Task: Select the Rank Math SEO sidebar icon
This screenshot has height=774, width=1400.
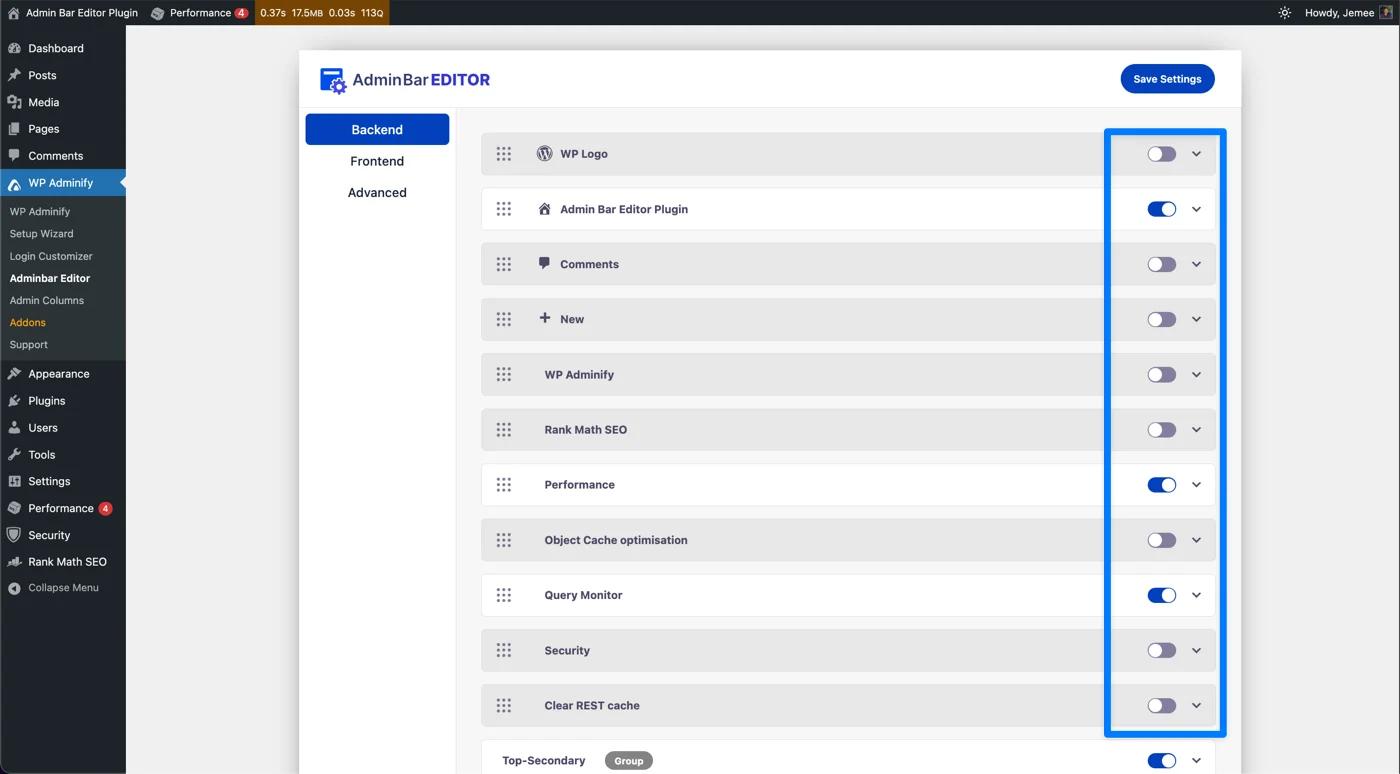Action: [16, 561]
